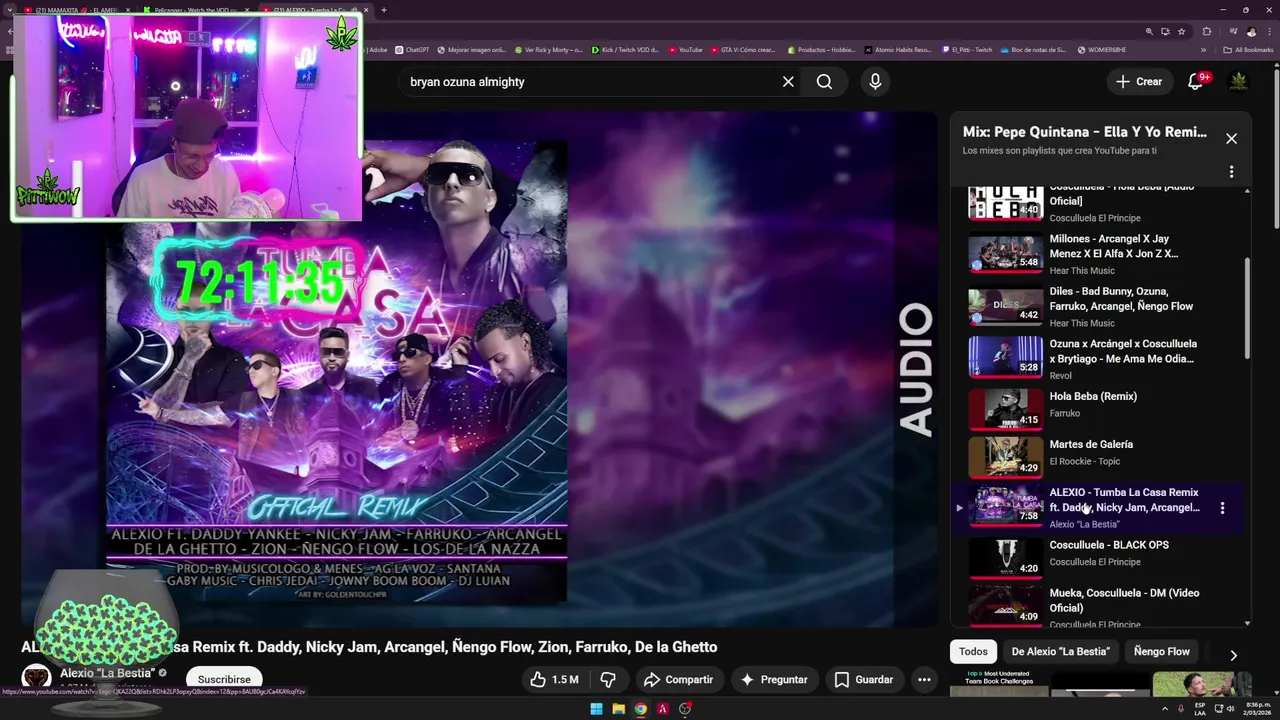Select the Todos filter chip

pyautogui.click(x=973, y=652)
